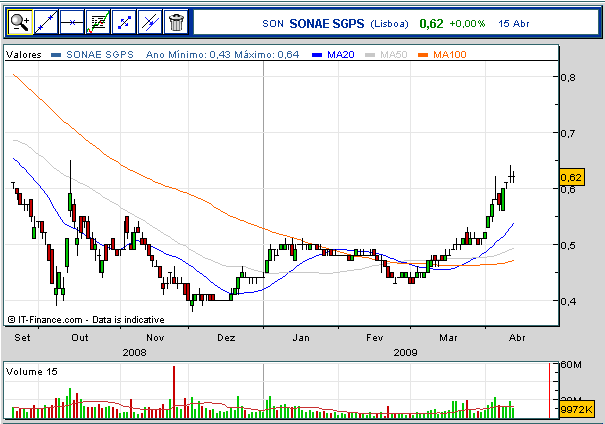Click the +0,00% change value
This screenshot has height=424, width=605.
tap(467, 24)
